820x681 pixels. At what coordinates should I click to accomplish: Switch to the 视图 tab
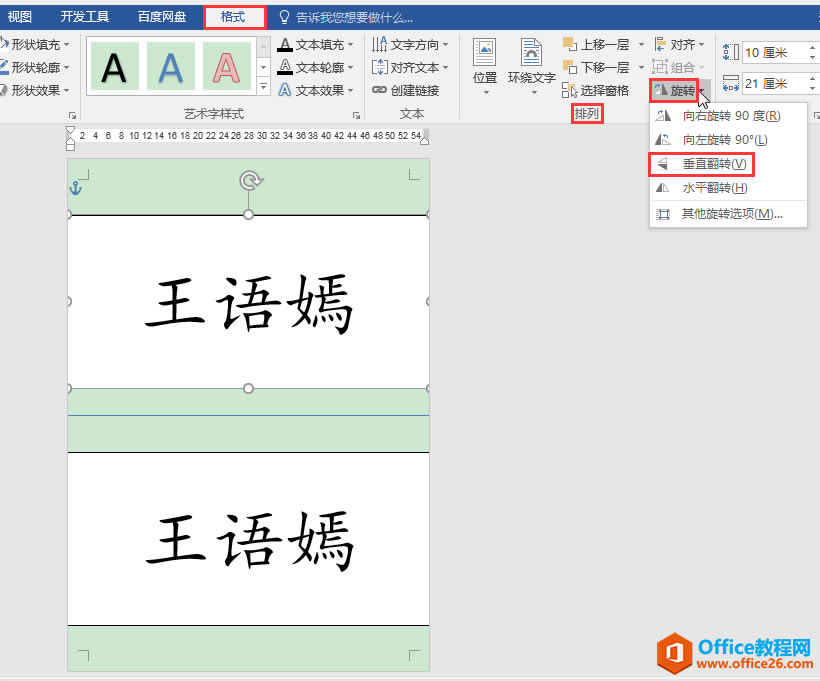[19, 17]
